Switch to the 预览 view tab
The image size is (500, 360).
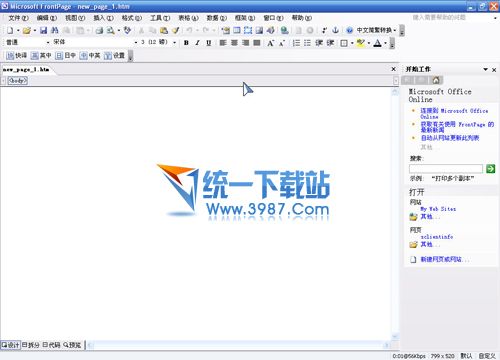[x=72, y=345]
